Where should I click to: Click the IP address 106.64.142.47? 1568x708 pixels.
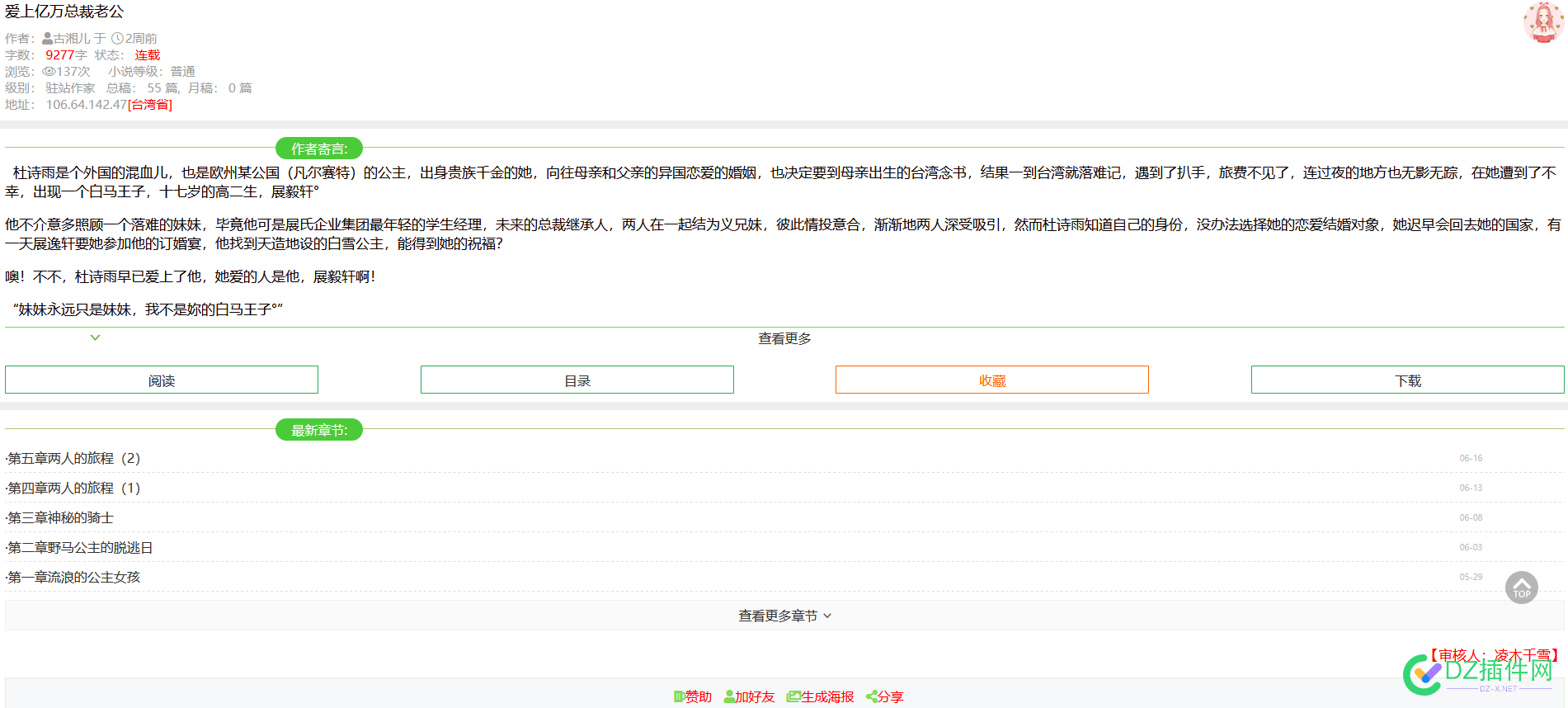(x=87, y=105)
